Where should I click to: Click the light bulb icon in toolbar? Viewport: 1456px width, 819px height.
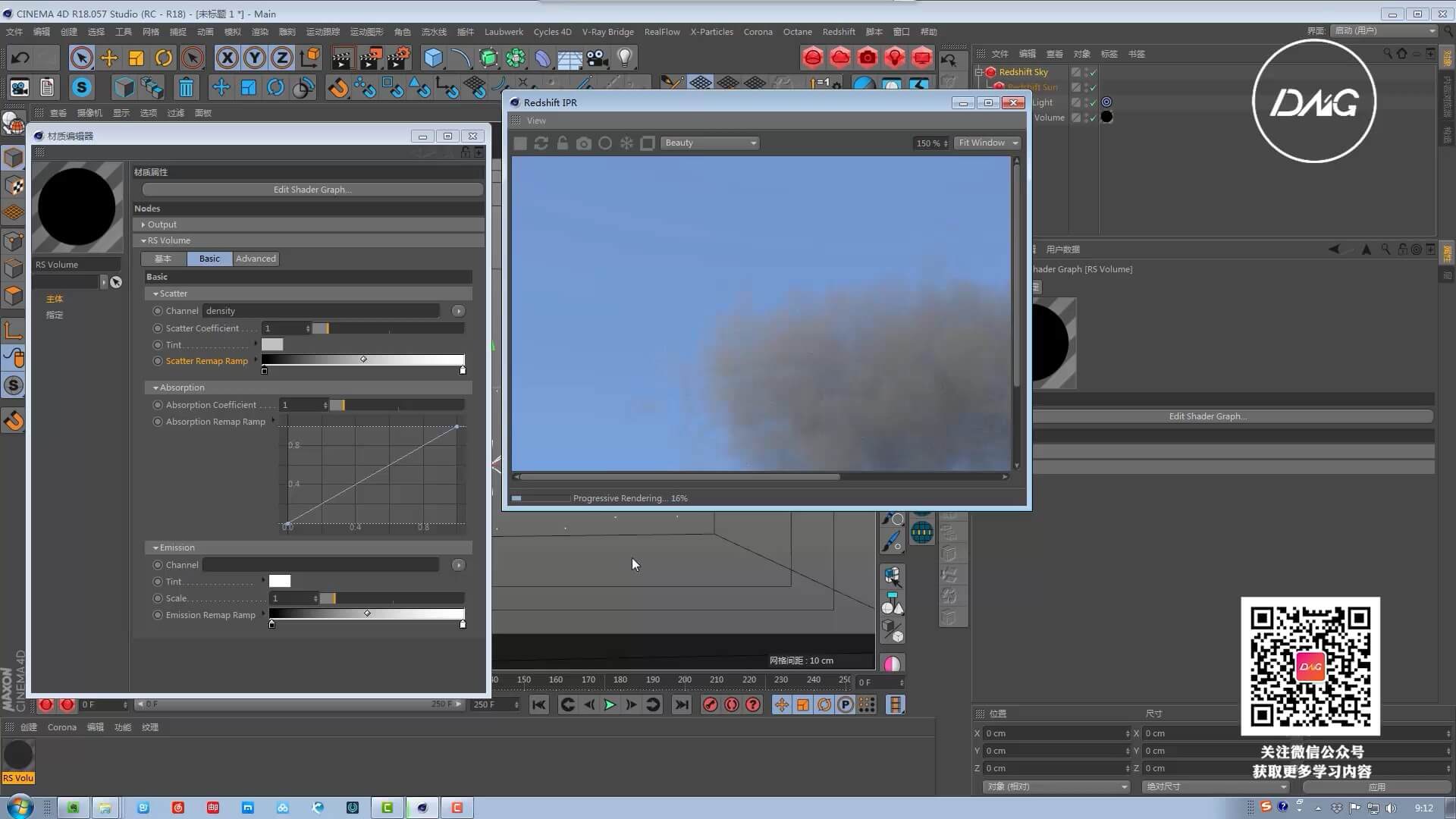[x=624, y=58]
